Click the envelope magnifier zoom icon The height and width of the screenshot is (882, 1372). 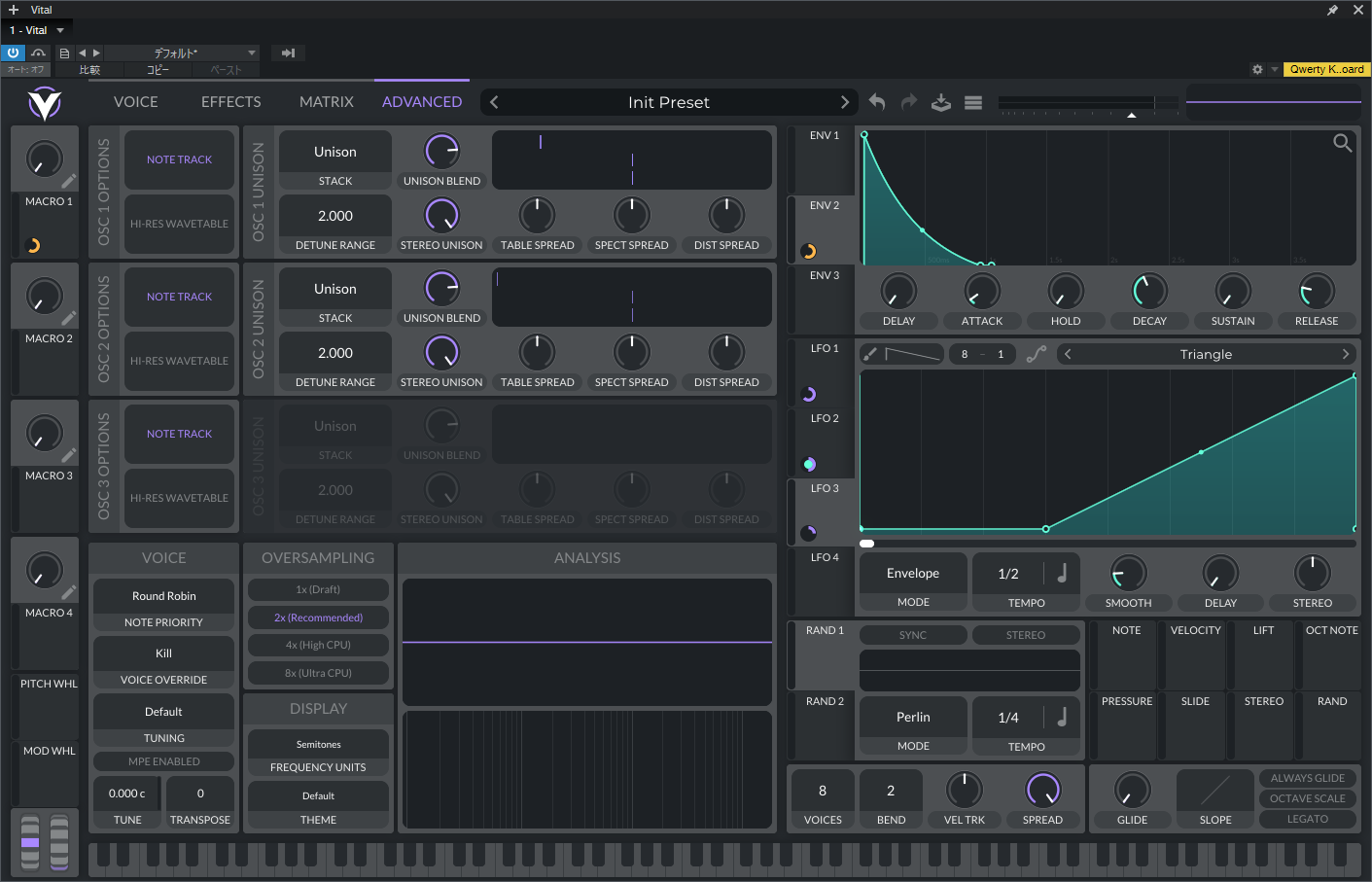(x=1342, y=143)
